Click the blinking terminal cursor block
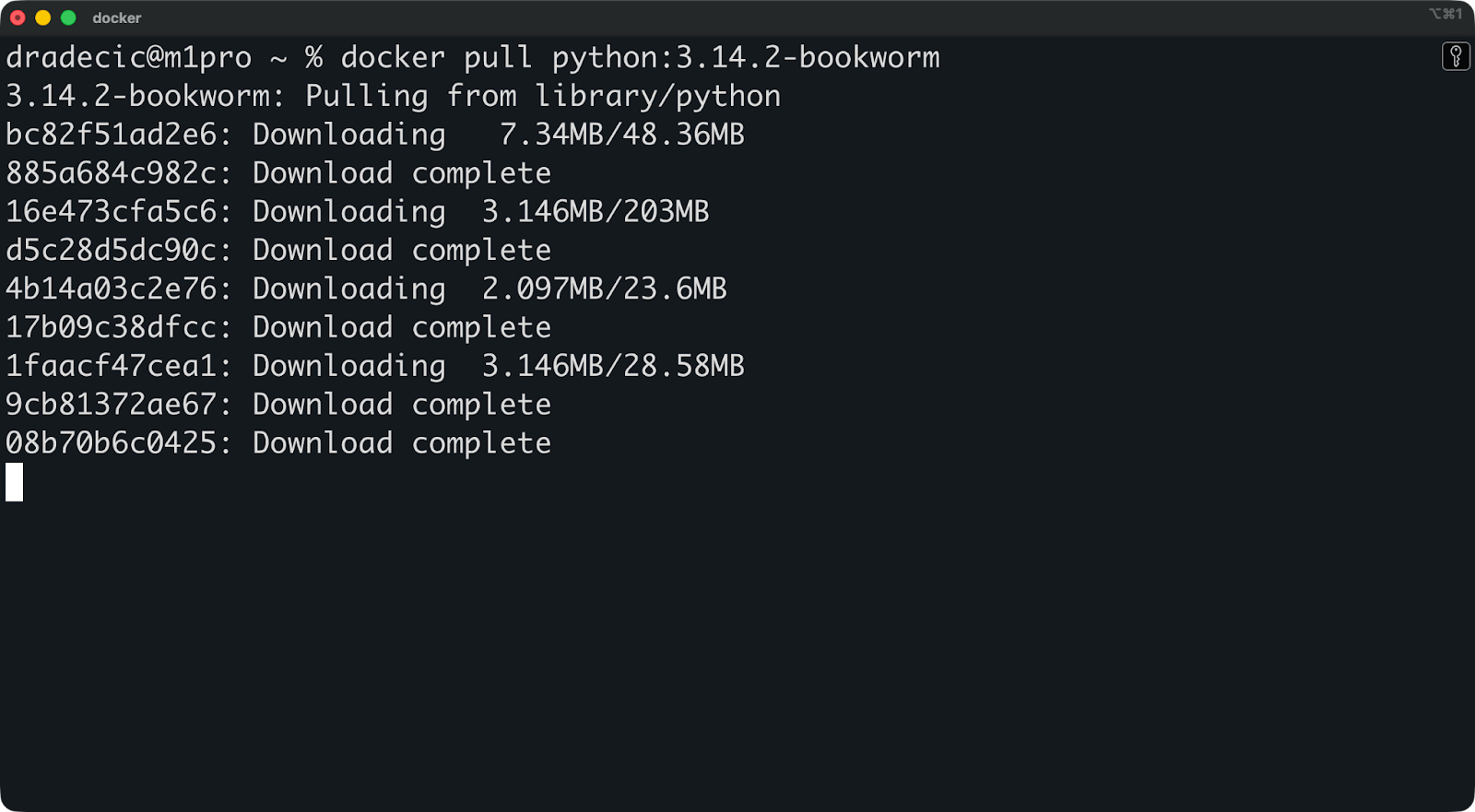 [13, 482]
